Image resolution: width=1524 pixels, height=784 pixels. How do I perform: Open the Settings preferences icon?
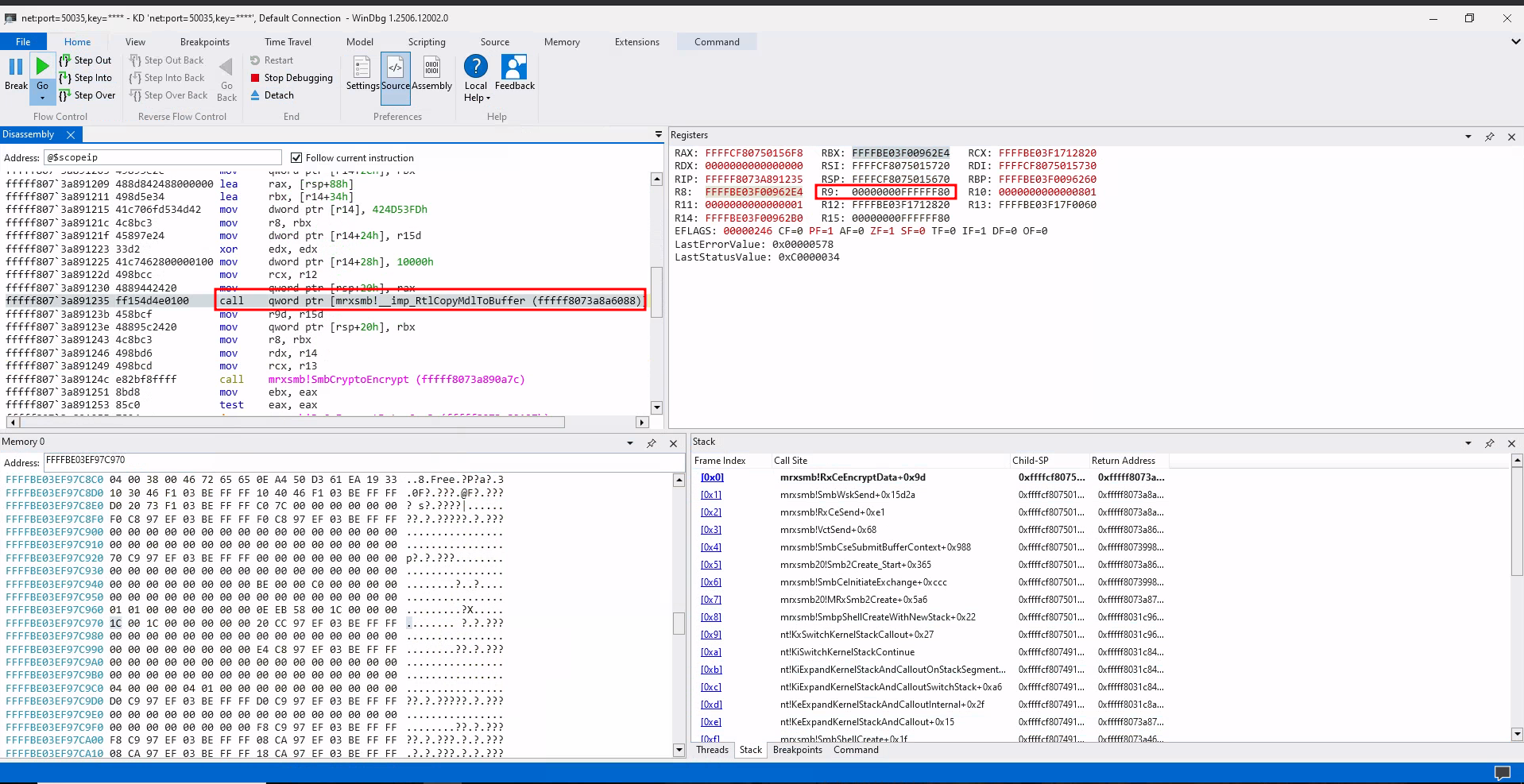point(362,68)
